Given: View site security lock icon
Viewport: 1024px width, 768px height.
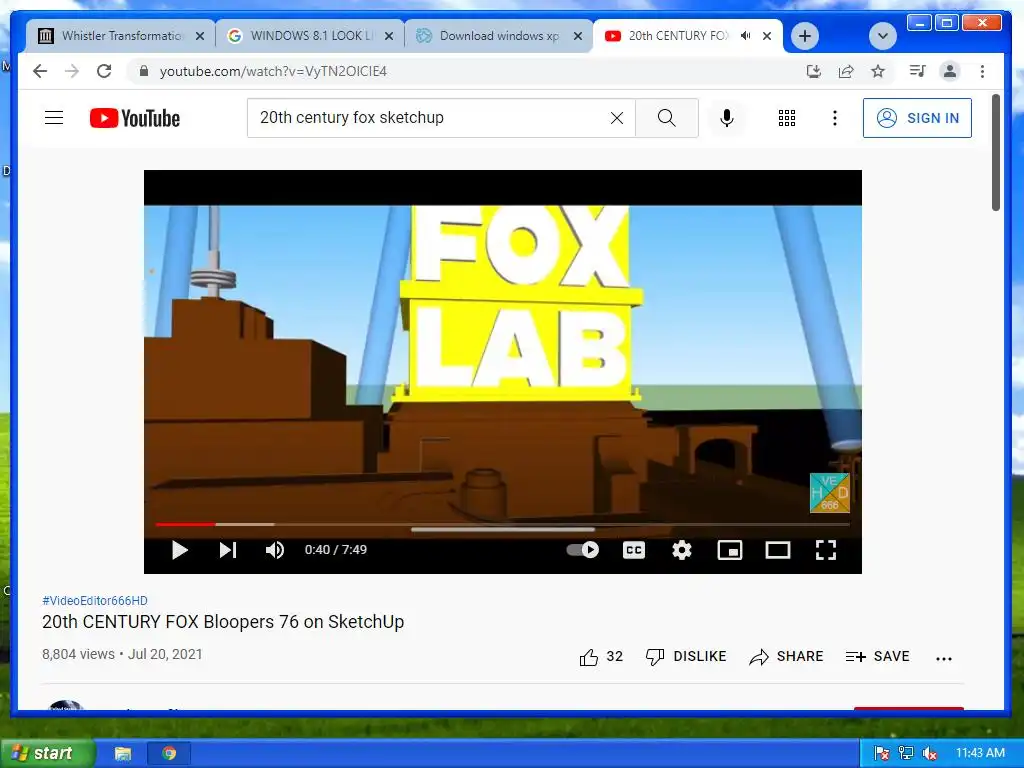Looking at the screenshot, I should tap(144, 71).
